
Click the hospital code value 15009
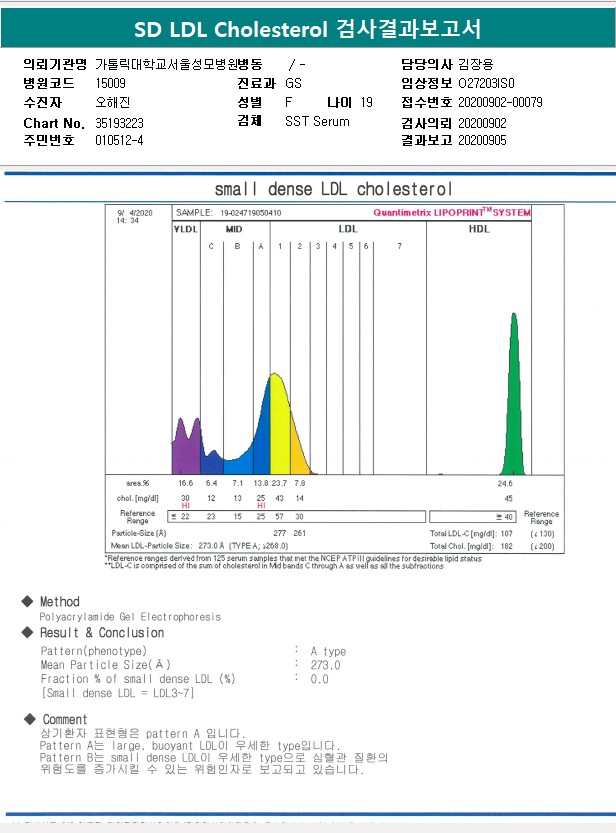(110, 83)
